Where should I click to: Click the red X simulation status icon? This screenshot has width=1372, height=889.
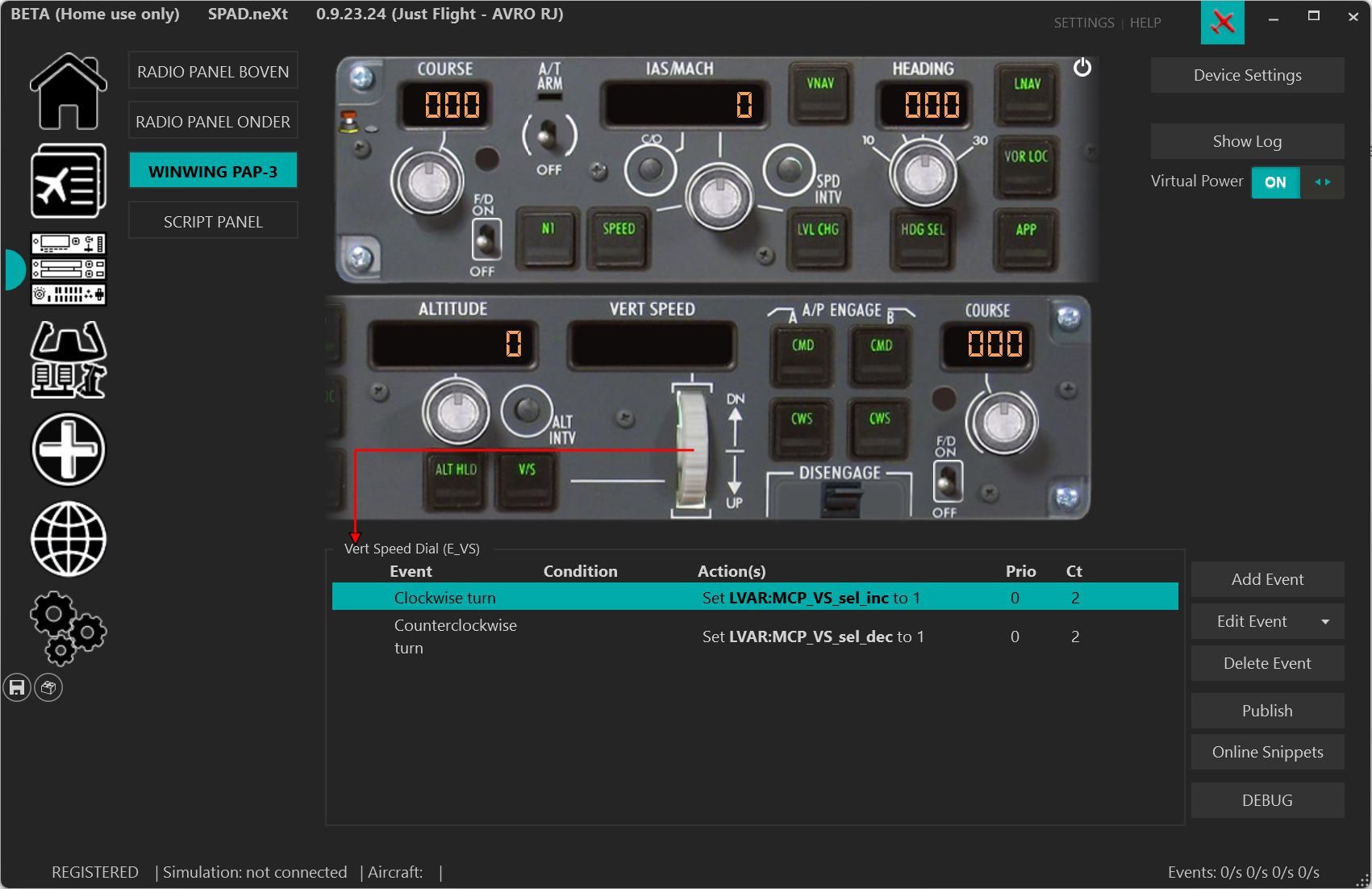tap(1223, 22)
